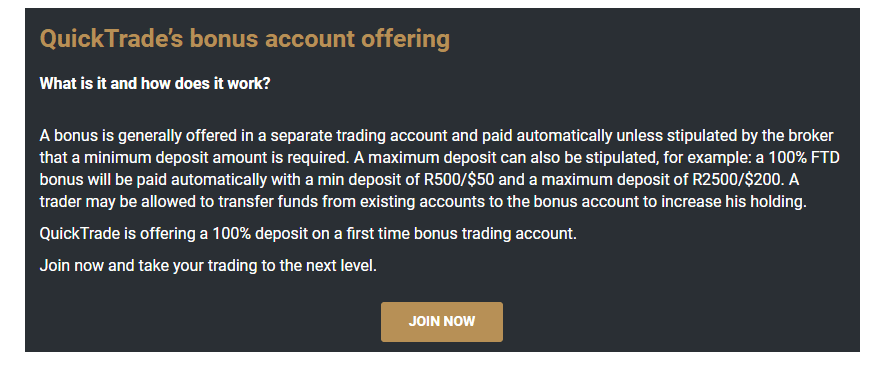Click the sentence "QuickTrade is offering a 100% deposit"
The width and height of the screenshot is (888, 369).
(x=308, y=233)
